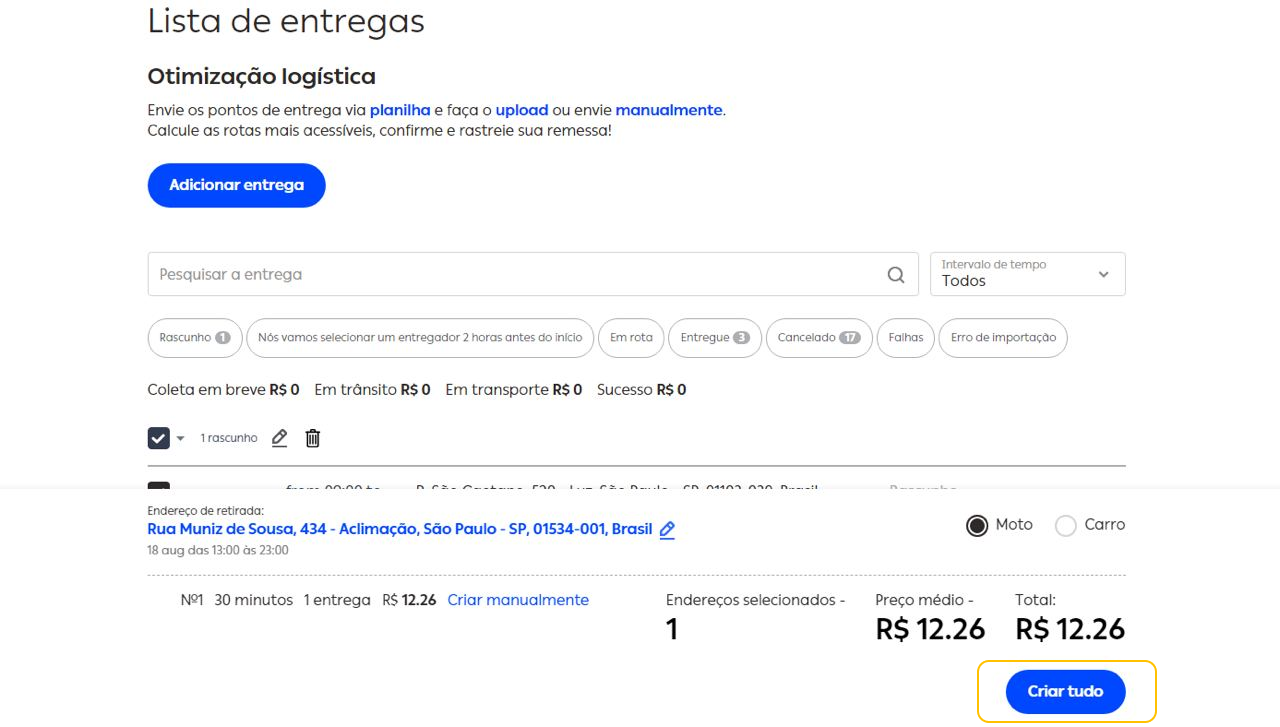Click the search magnifier icon
This screenshot has width=1280, height=727.
click(895, 274)
